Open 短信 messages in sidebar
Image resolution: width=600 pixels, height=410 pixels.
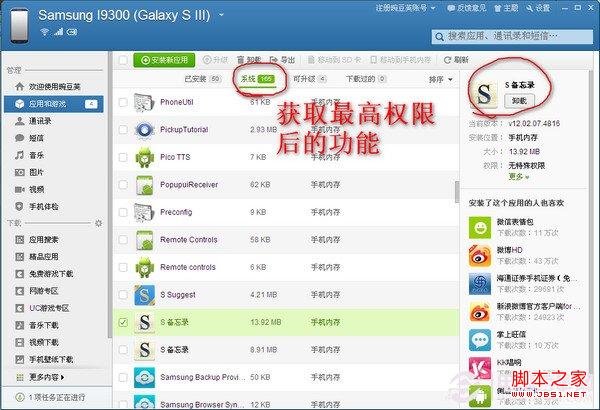54,138
